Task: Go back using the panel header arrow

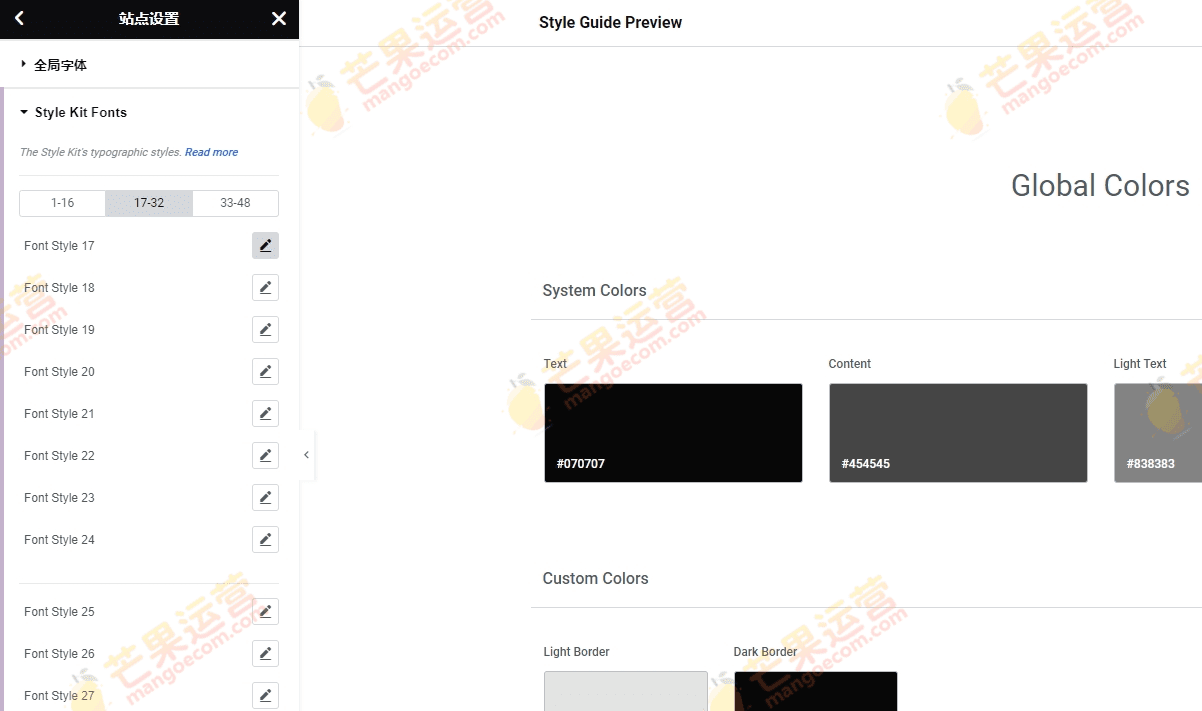Action: pyautogui.click(x=19, y=19)
